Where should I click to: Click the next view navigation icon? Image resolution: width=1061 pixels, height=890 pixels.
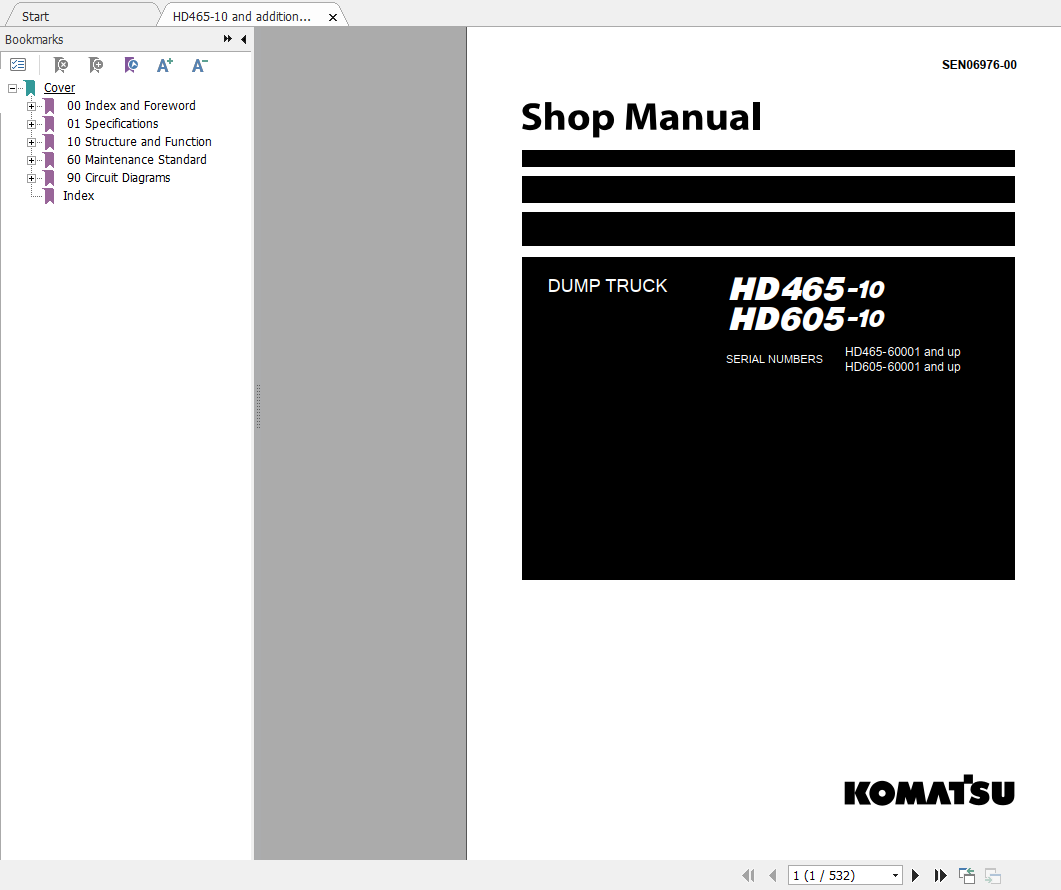[x=993, y=875]
